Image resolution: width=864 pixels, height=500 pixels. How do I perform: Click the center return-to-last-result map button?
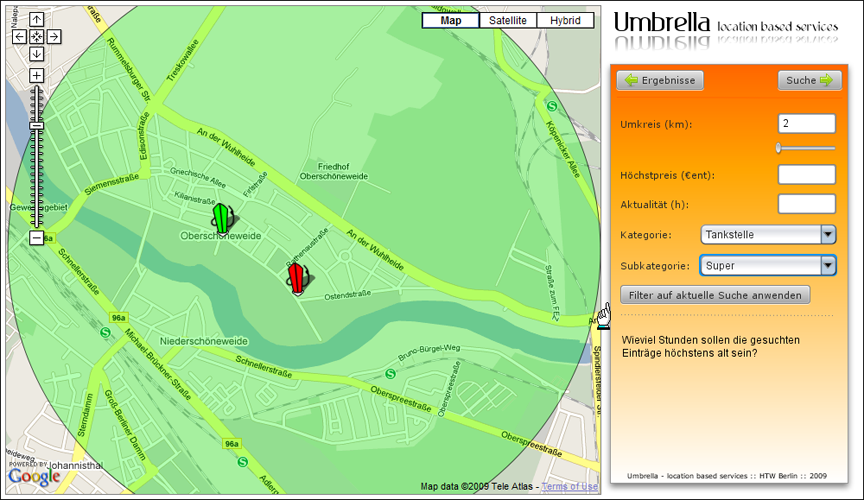(x=36, y=37)
